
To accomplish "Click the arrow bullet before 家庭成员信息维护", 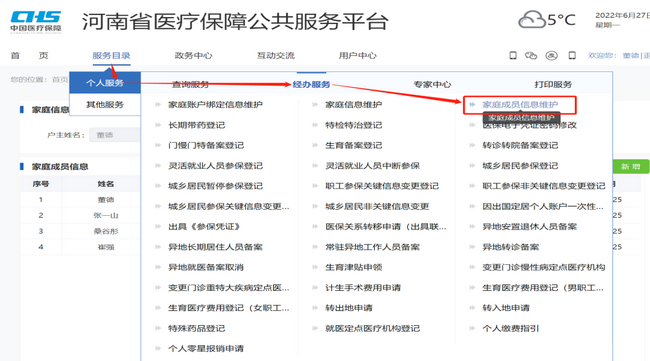I will [472, 104].
